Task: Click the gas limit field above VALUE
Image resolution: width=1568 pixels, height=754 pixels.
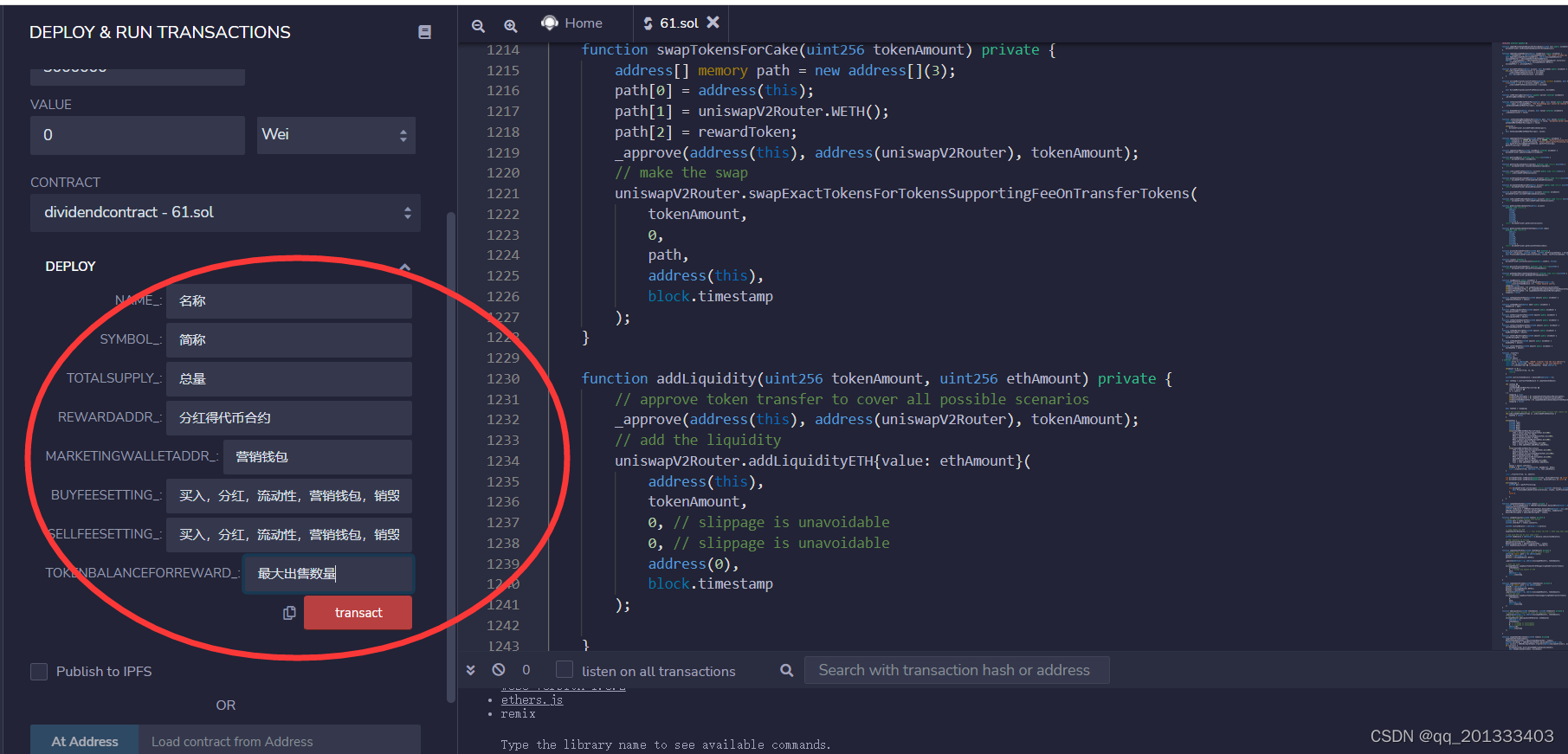Action: tap(138, 76)
